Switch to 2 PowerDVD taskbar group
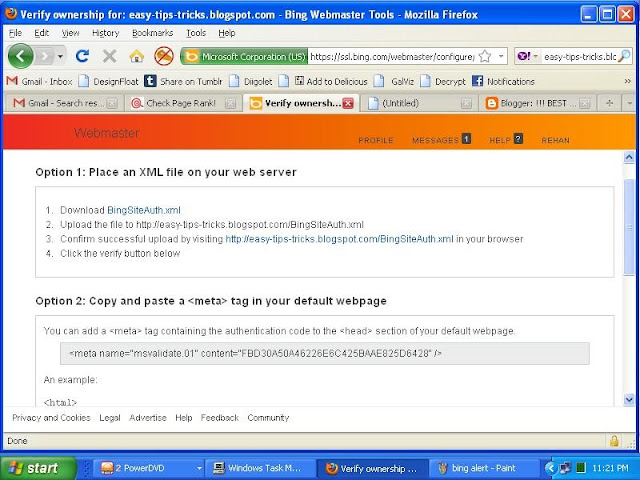640x480 pixels. tap(149, 468)
